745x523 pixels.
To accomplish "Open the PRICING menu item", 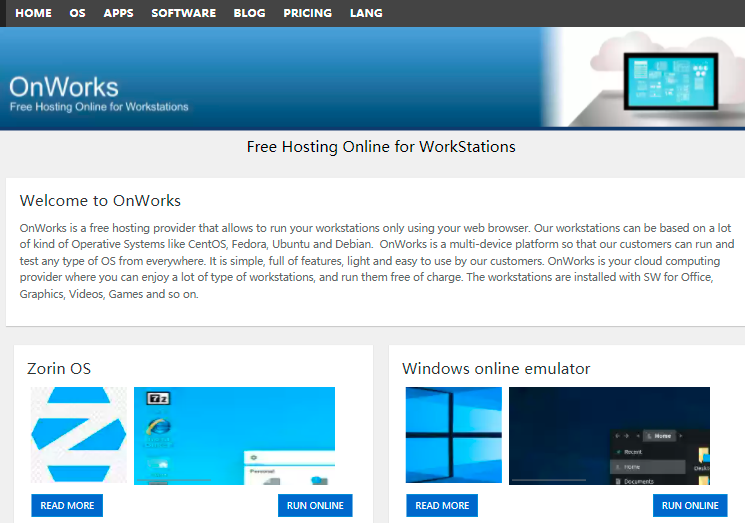I will click(307, 13).
